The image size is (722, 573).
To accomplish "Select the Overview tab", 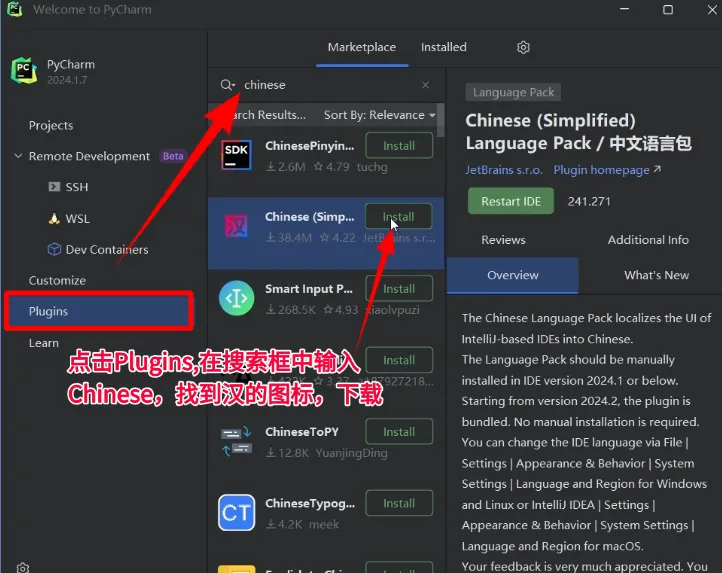I will (x=512, y=275).
